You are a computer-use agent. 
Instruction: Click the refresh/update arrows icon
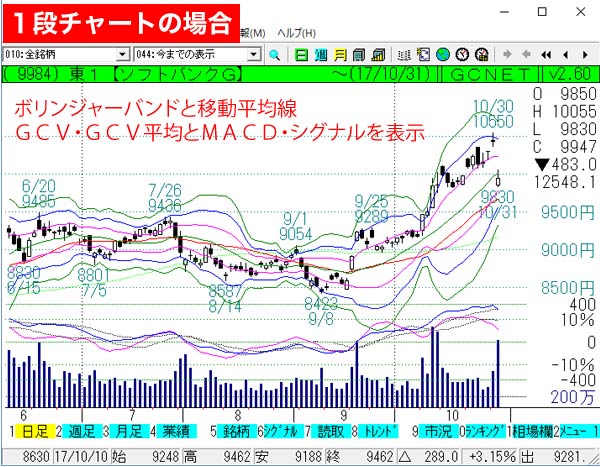coord(423,55)
